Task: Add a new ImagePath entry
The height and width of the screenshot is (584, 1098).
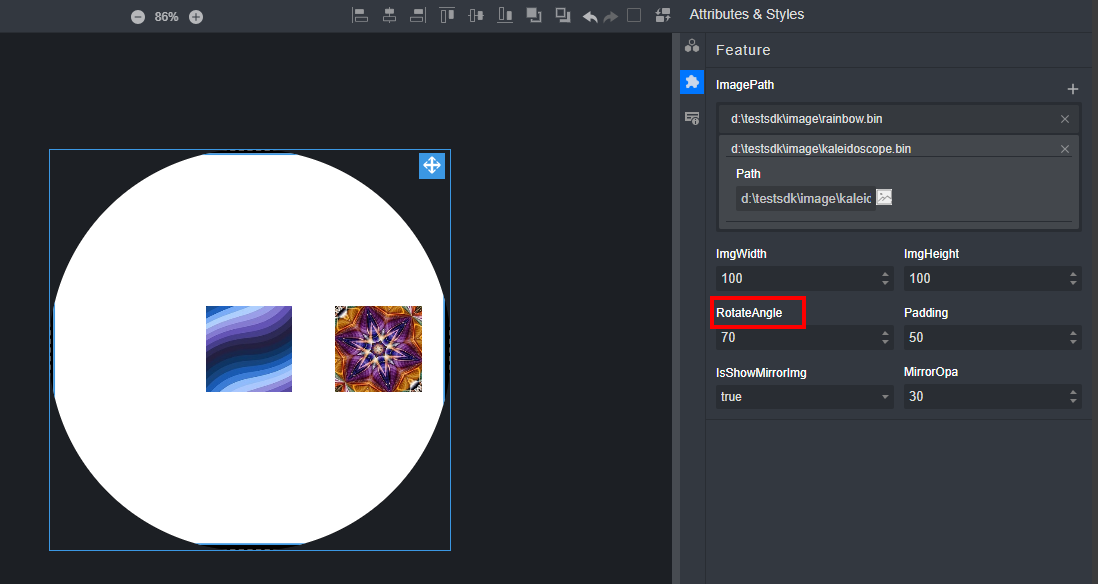Action: (x=1073, y=89)
